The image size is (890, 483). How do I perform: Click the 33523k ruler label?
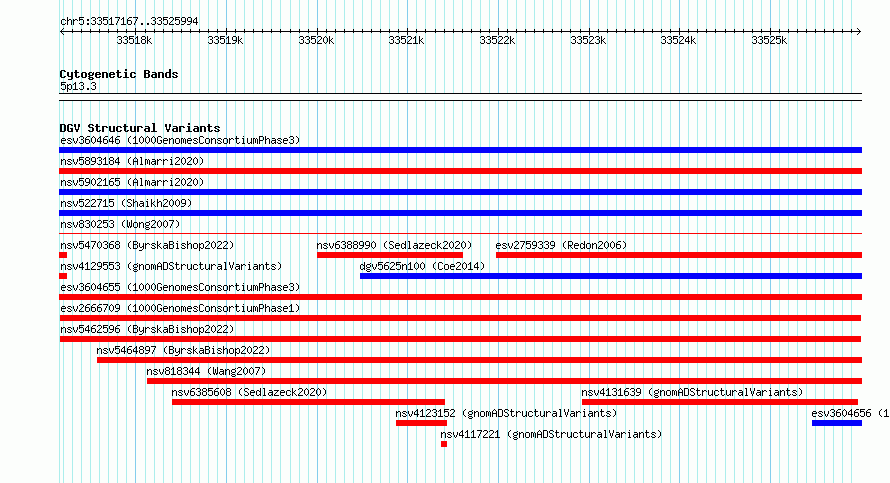pos(588,40)
